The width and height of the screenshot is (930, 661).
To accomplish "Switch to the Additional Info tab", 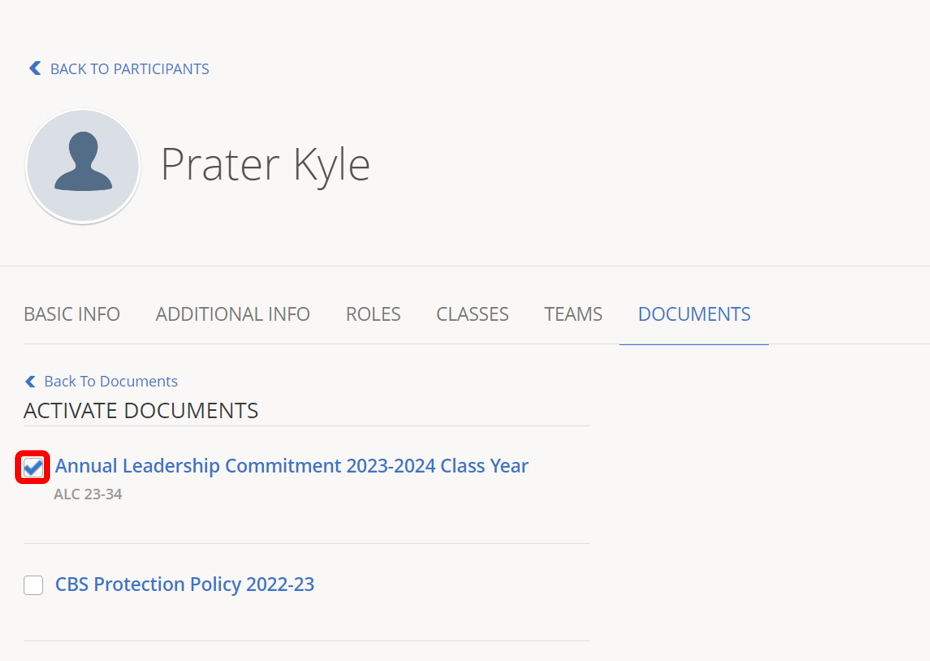I will [233, 314].
